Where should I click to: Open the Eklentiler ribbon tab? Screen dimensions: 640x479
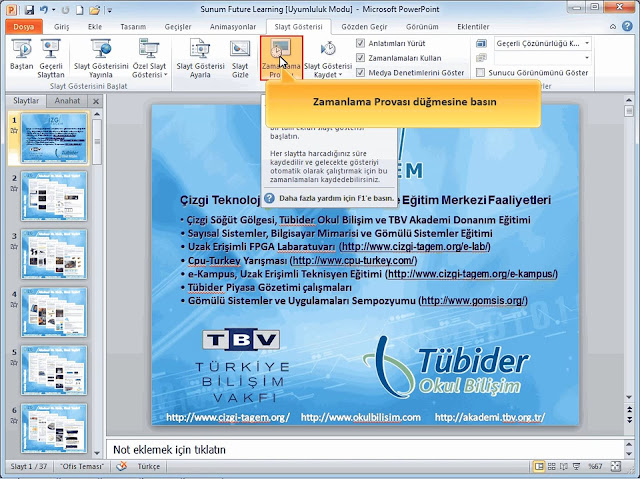click(473, 27)
